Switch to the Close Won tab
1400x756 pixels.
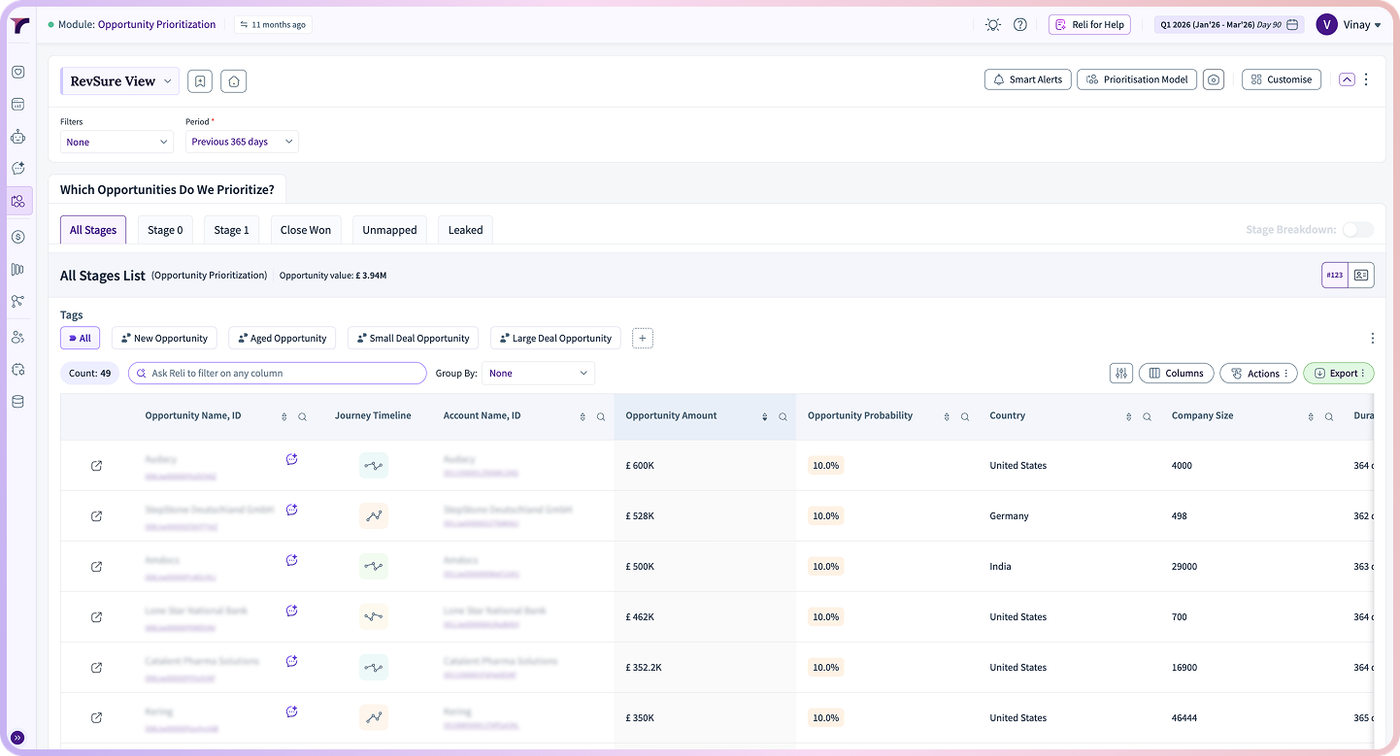click(x=306, y=230)
